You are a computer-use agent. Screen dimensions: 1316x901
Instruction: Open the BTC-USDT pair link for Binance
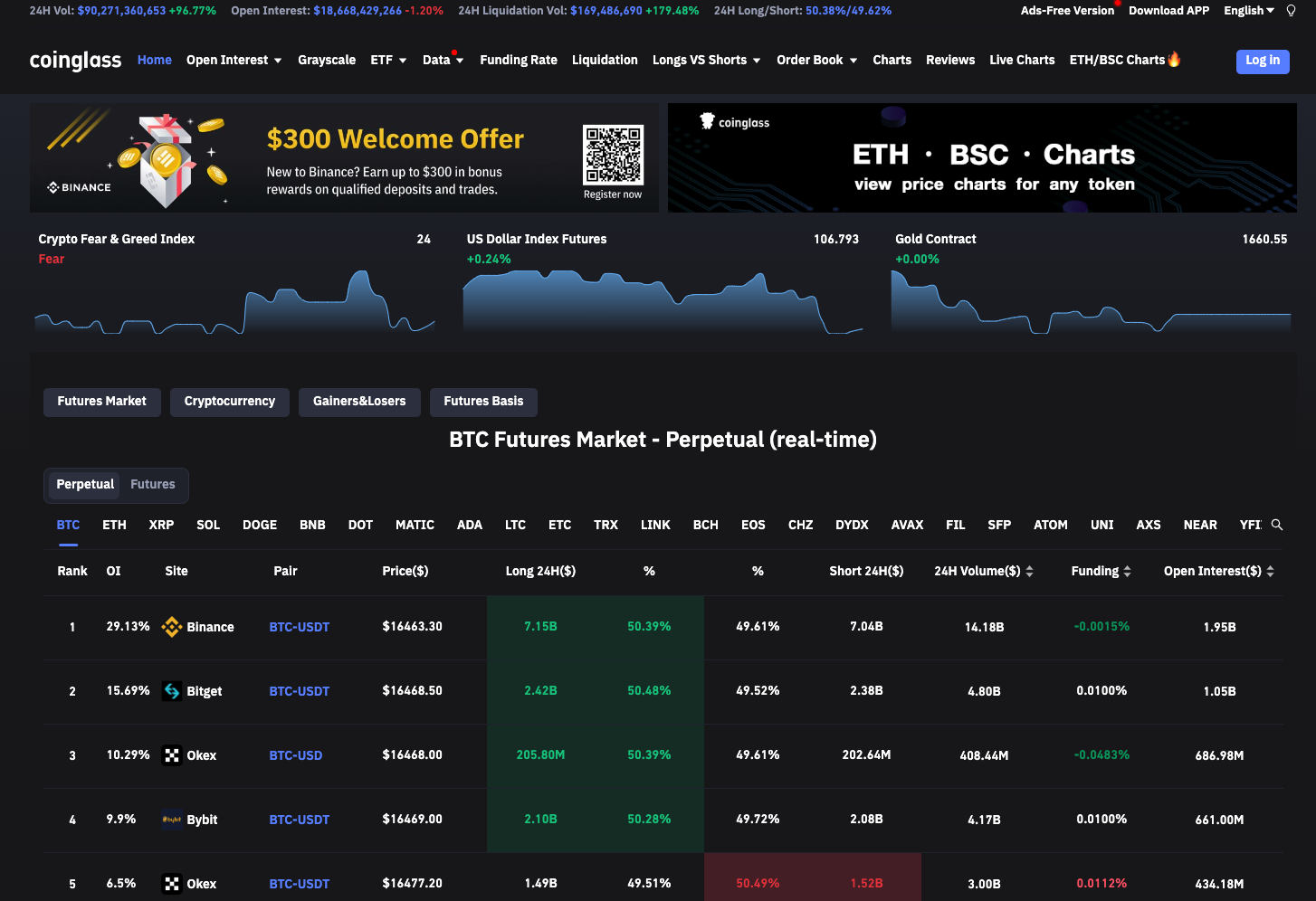point(299,627)
